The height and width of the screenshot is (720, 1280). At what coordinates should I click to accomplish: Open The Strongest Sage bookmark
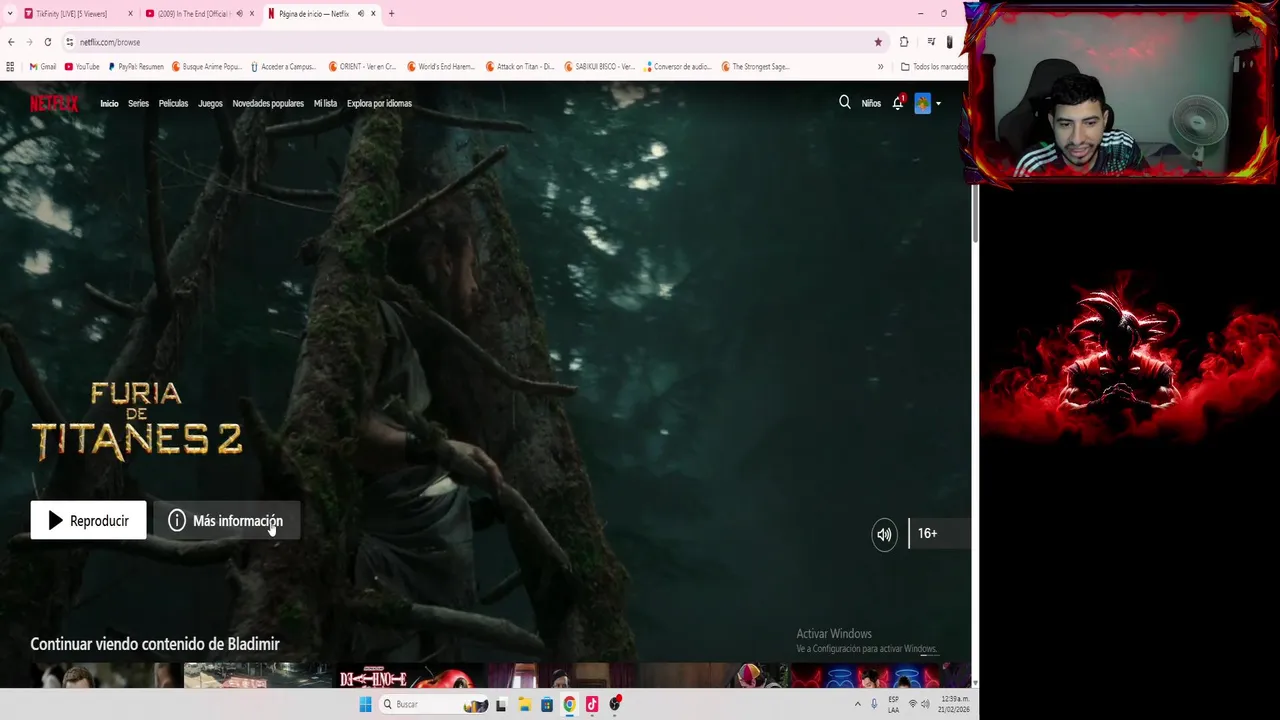755,67
